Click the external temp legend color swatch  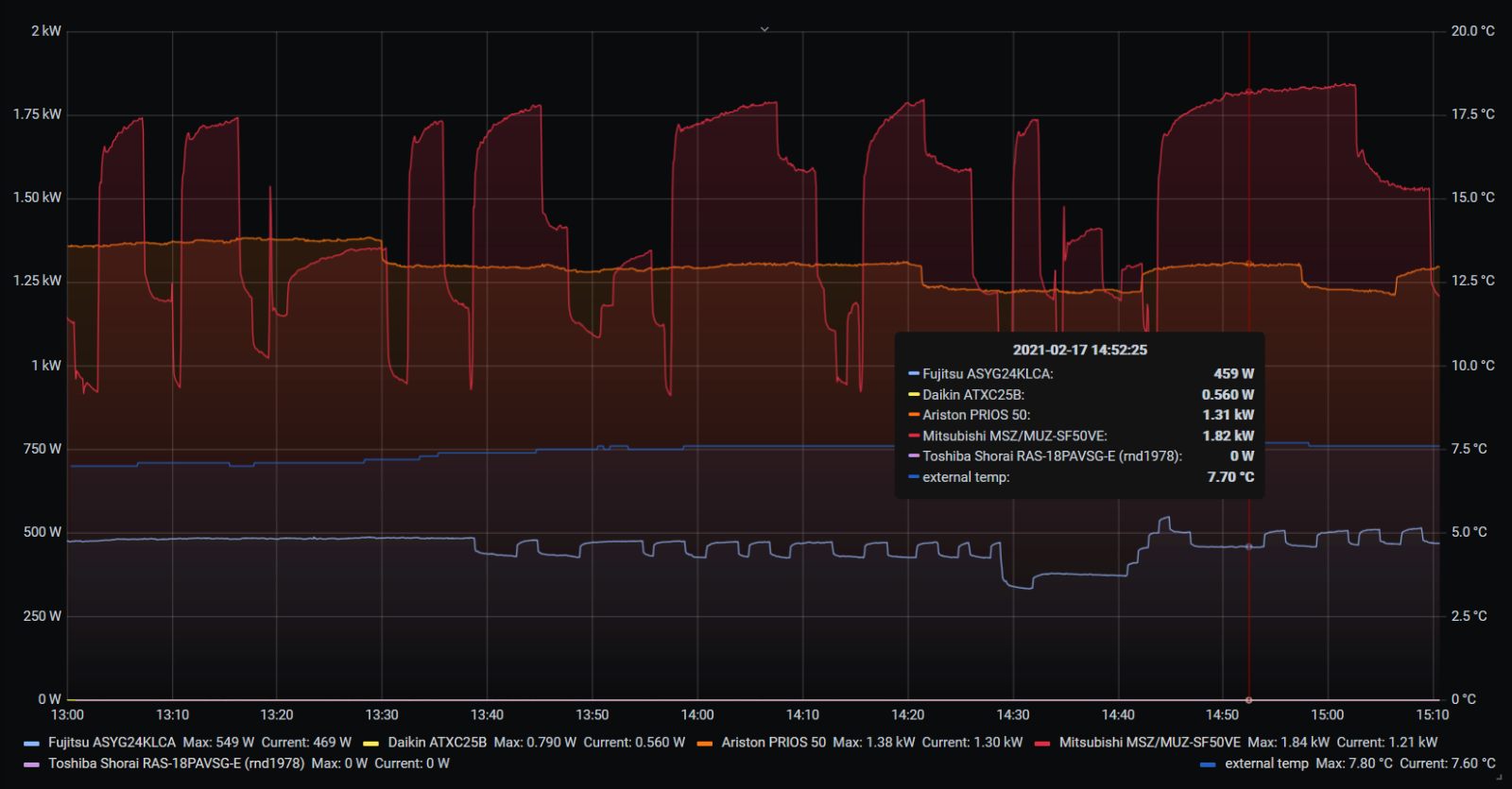(1208, 764)
